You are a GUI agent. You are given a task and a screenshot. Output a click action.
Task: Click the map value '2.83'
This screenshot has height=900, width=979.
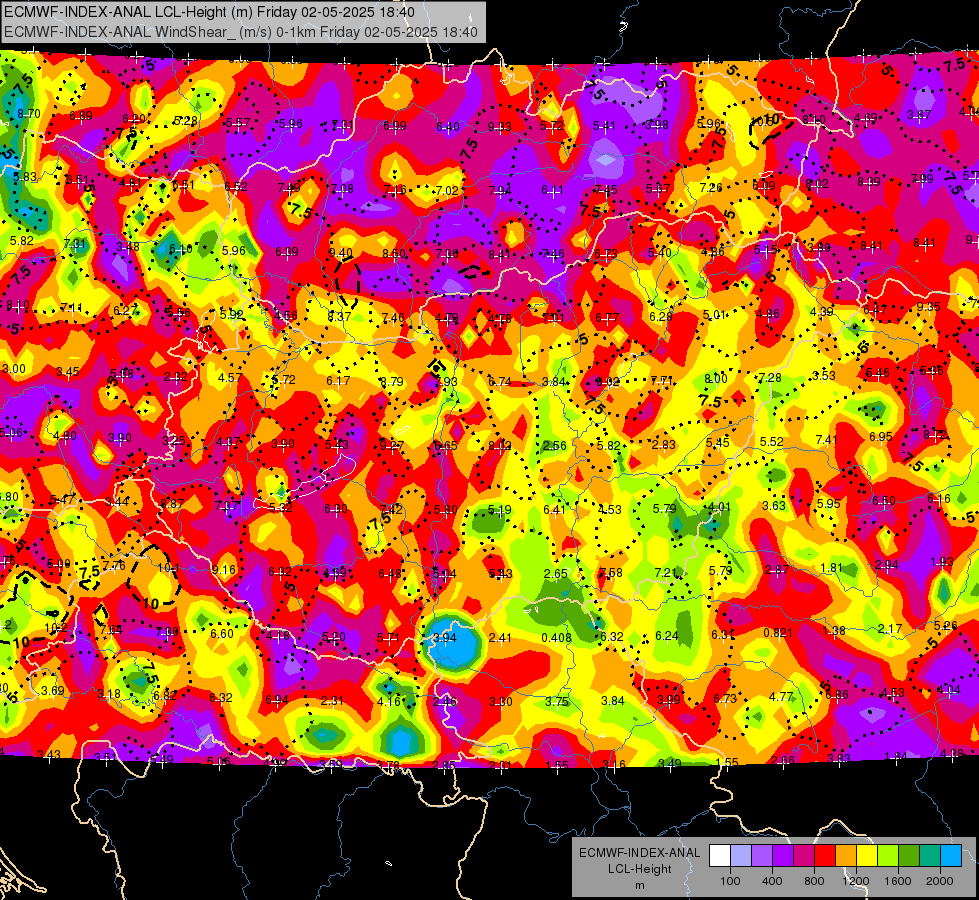[664, 444]
